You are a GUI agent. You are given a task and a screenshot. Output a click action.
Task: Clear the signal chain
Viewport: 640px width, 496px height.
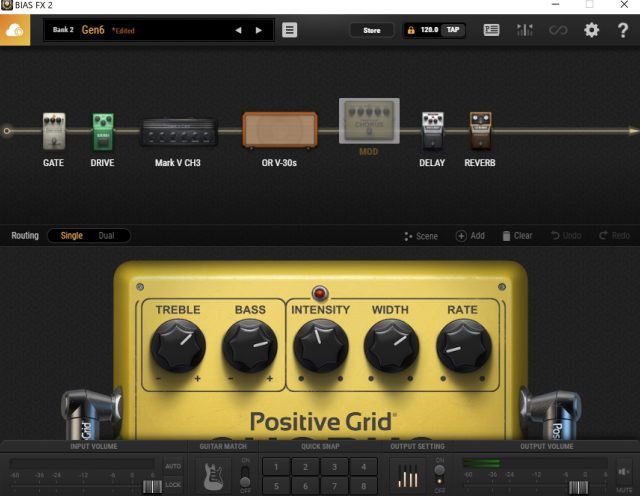517,236
